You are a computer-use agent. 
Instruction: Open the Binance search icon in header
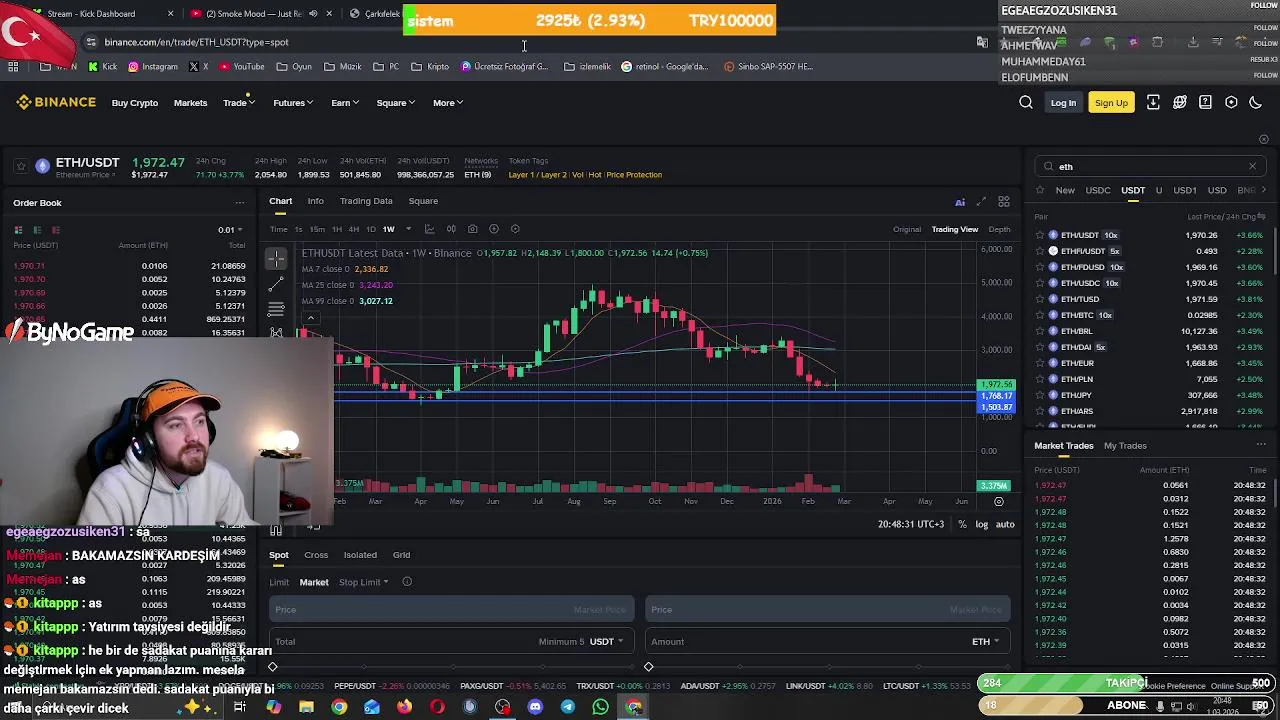1026,102
